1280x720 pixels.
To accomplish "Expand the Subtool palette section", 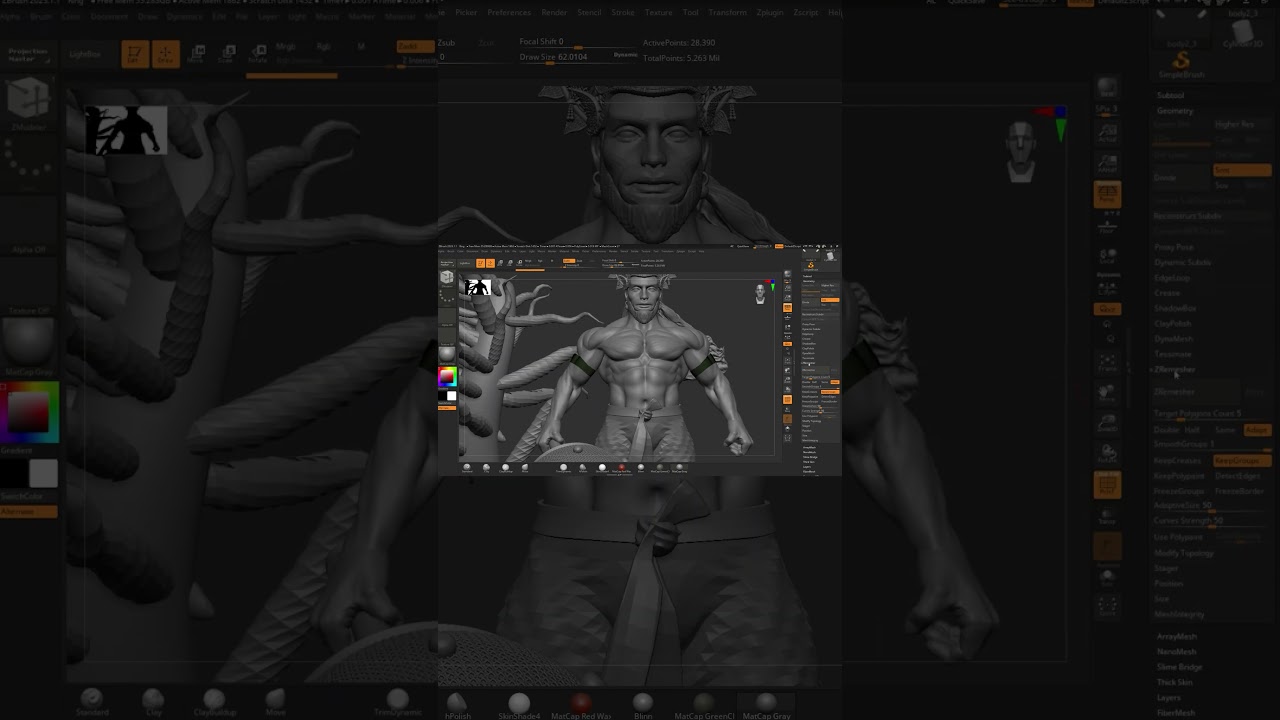I will click(1170, 95).
